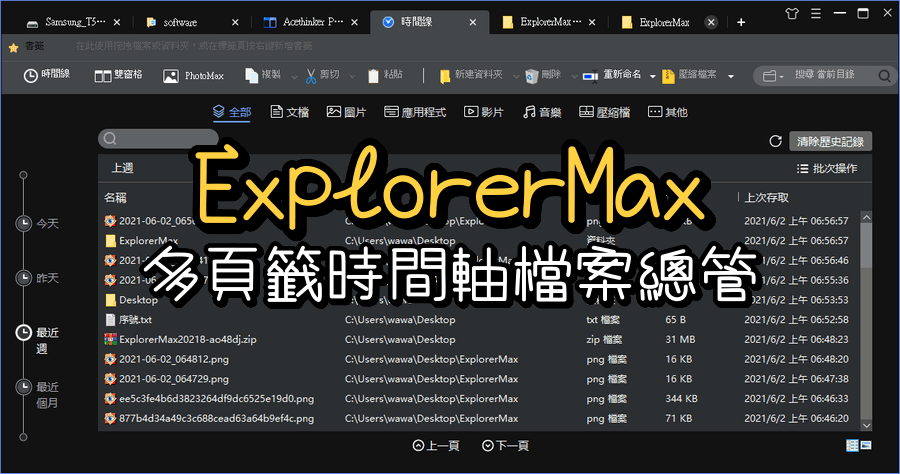Image resolution: width=900 pixels, height=474 pixels.
Task: Select 2021-06-02_064812.png file
Action: tap(174, 359)
